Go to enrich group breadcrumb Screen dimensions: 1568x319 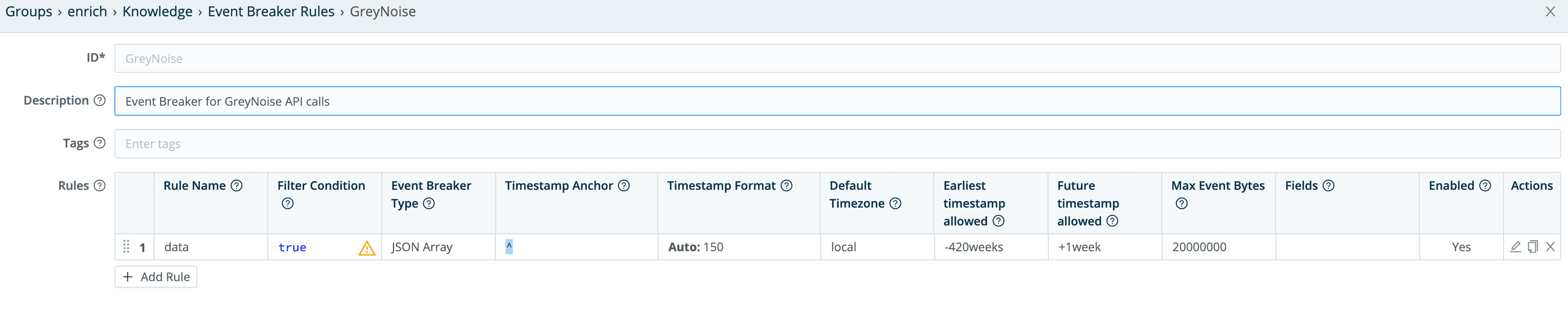(87, 11)
